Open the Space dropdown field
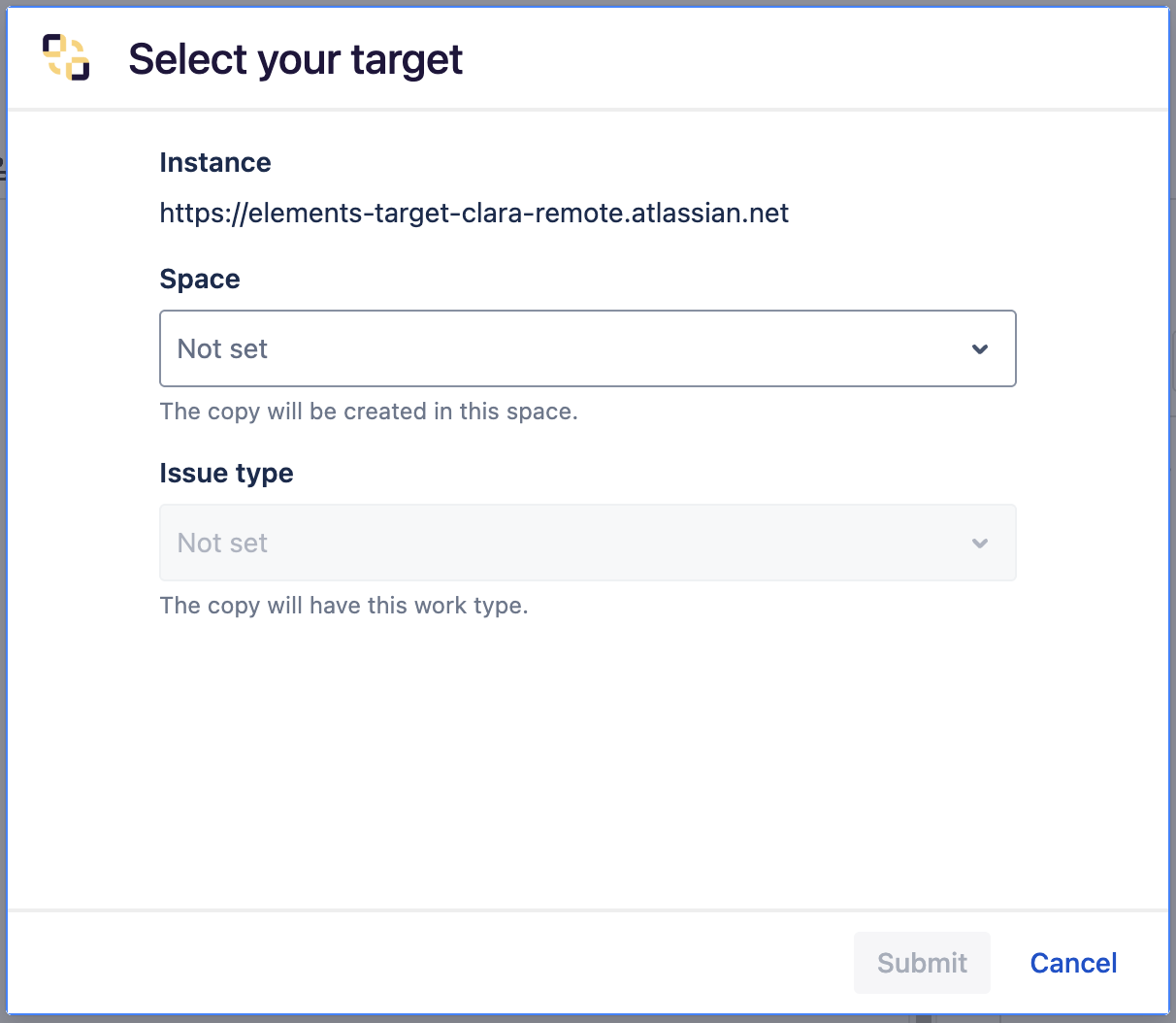The height and width of the screenshot is (1023, 1176). click(587, 348)
